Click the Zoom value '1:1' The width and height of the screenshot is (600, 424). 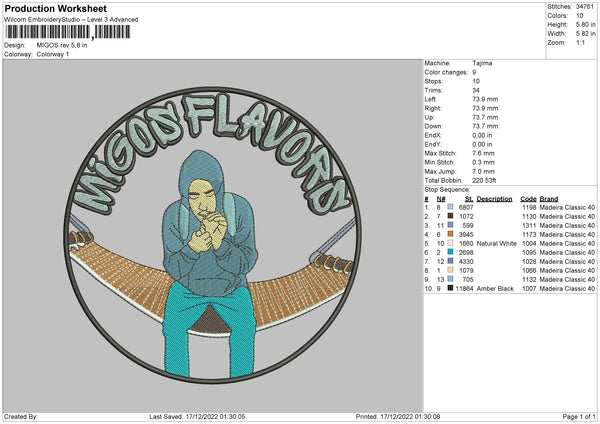pos(580,42)
